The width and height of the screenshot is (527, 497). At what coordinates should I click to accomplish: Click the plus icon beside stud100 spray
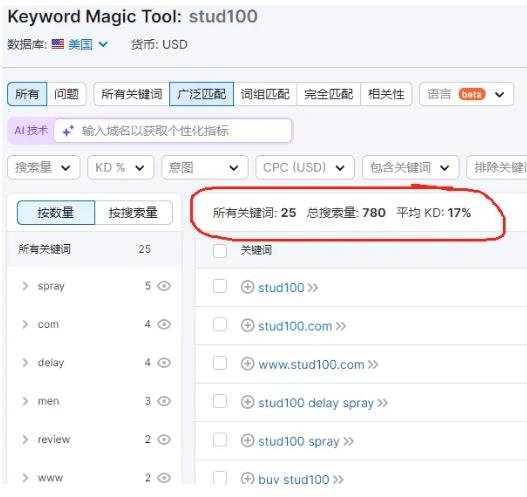pos(247,441)
